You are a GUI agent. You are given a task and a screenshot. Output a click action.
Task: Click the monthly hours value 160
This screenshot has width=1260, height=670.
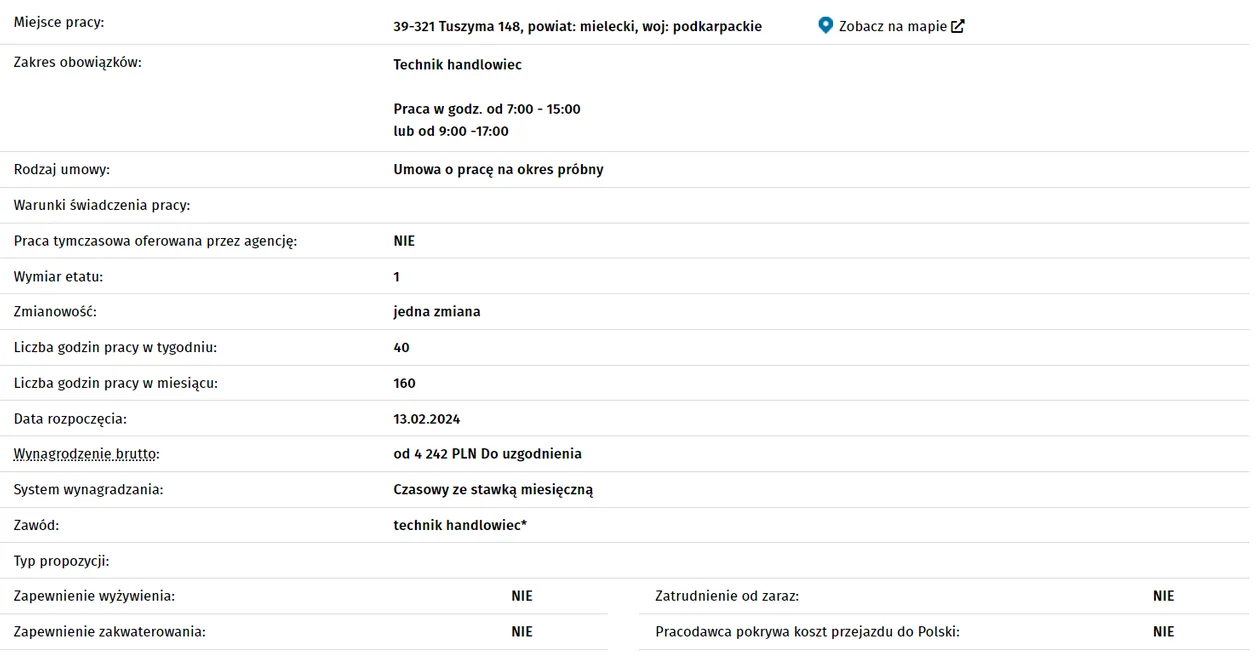tap(405, 383)
